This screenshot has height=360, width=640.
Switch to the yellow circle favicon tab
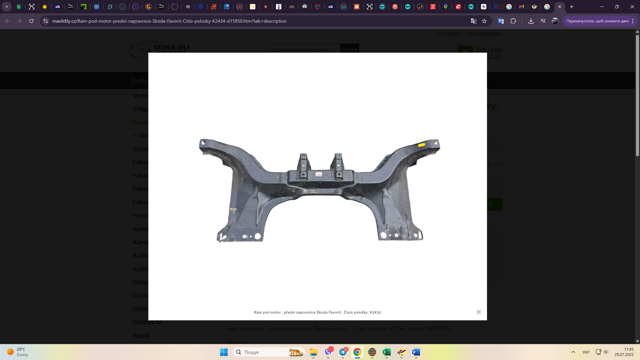(x=44, y=7)
